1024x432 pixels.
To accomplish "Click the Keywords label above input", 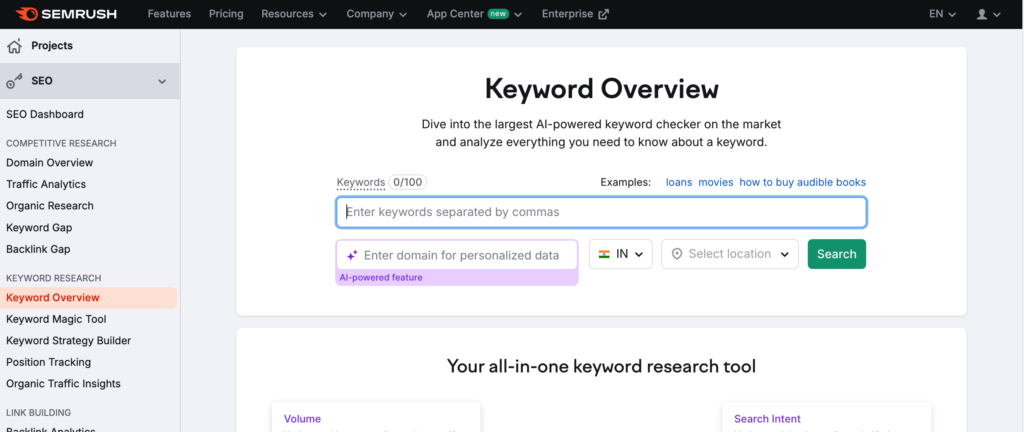I will (x=360, y=182).
